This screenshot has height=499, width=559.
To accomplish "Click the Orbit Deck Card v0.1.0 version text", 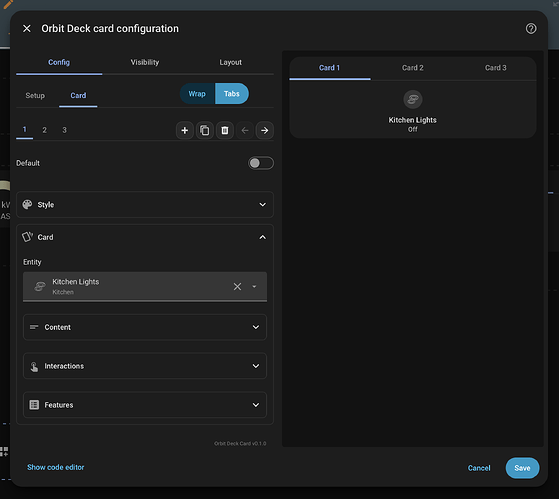I will click(240, 443).
